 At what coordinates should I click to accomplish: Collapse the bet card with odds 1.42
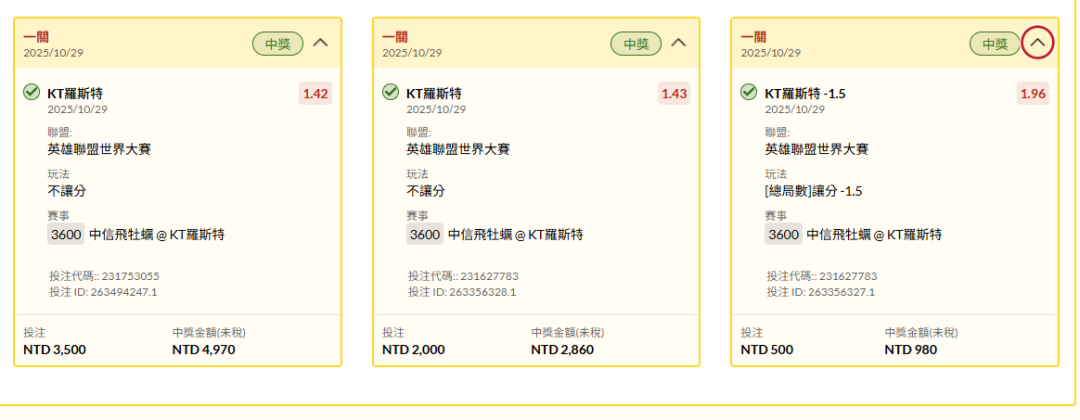tap(320, 43)
